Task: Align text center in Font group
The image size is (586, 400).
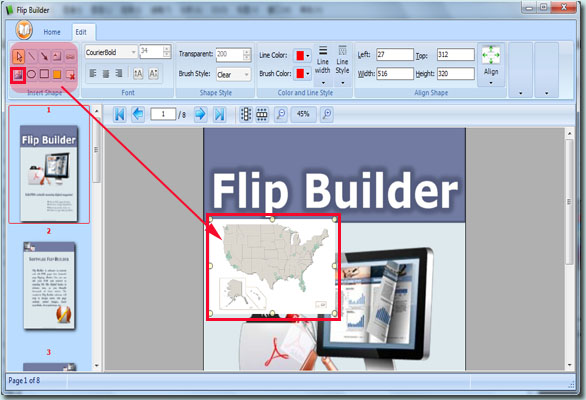Action: tap(106, 73)
